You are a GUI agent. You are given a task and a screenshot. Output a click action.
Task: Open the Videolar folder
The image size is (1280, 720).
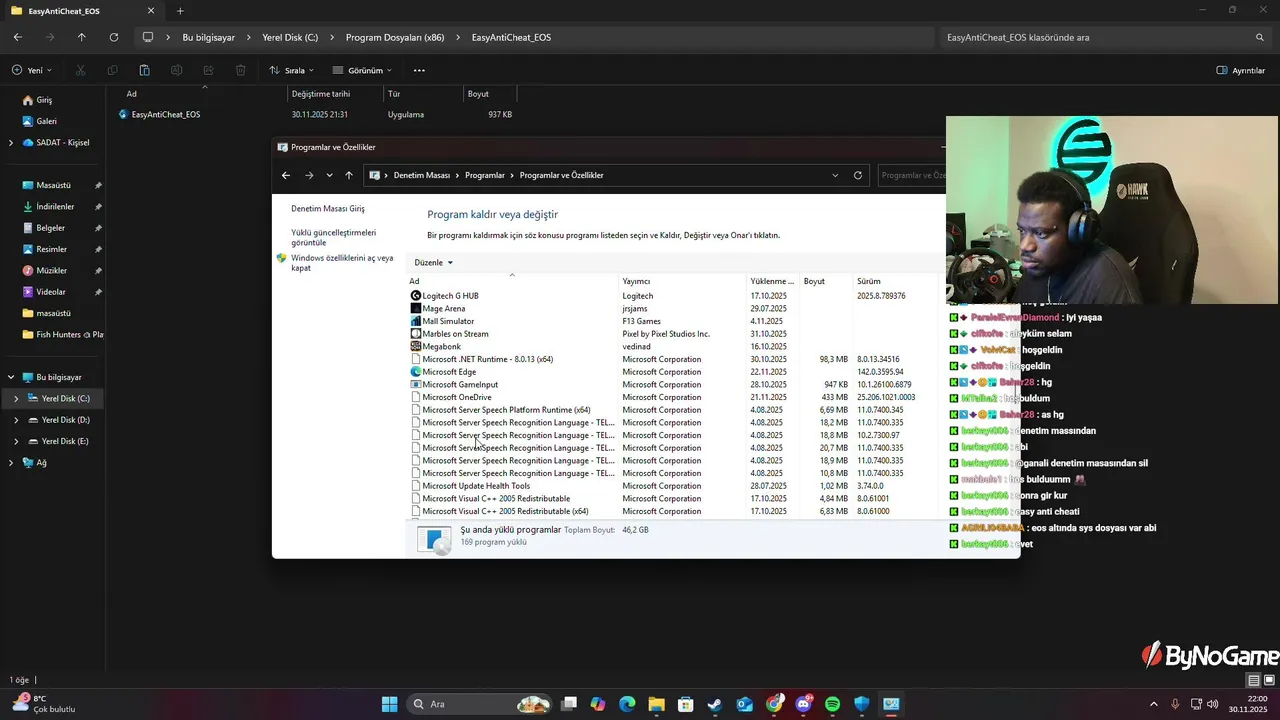(51, 292)
